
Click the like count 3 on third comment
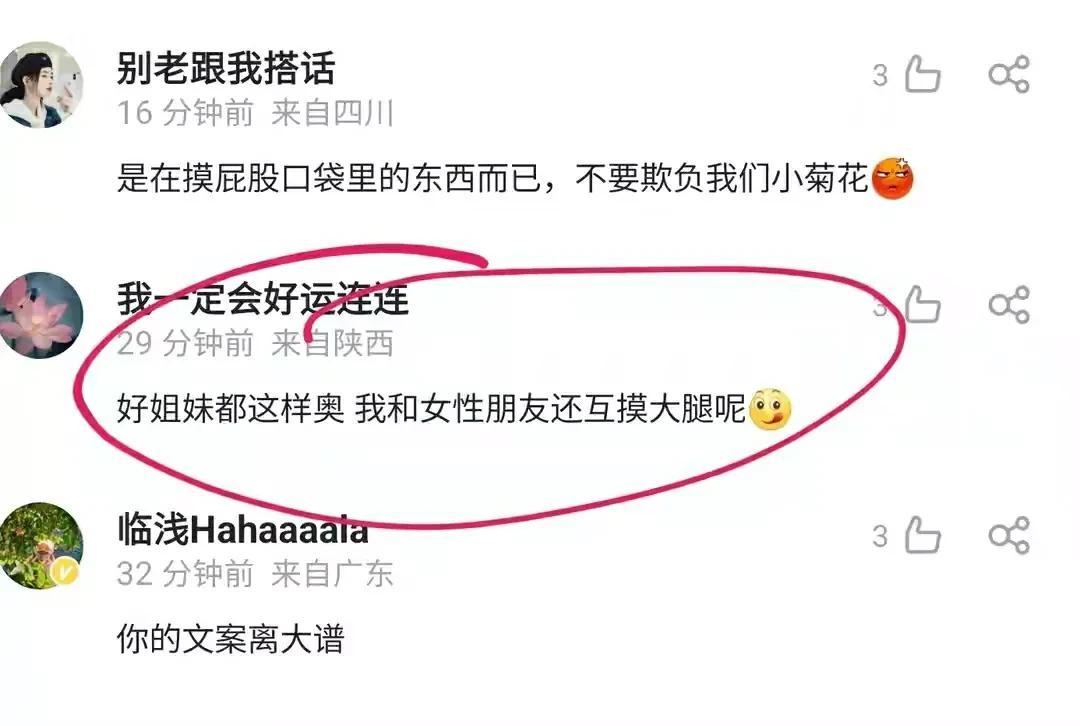click(x=880, y=537)
